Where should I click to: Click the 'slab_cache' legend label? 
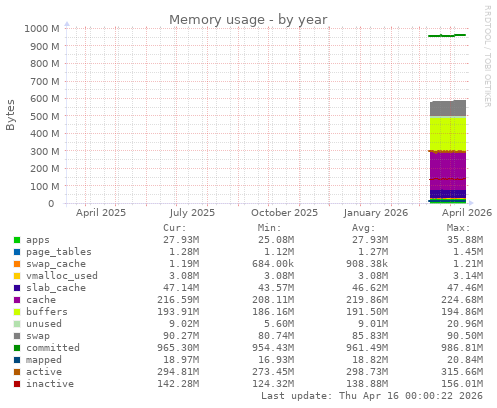click(x=56, y=288)
